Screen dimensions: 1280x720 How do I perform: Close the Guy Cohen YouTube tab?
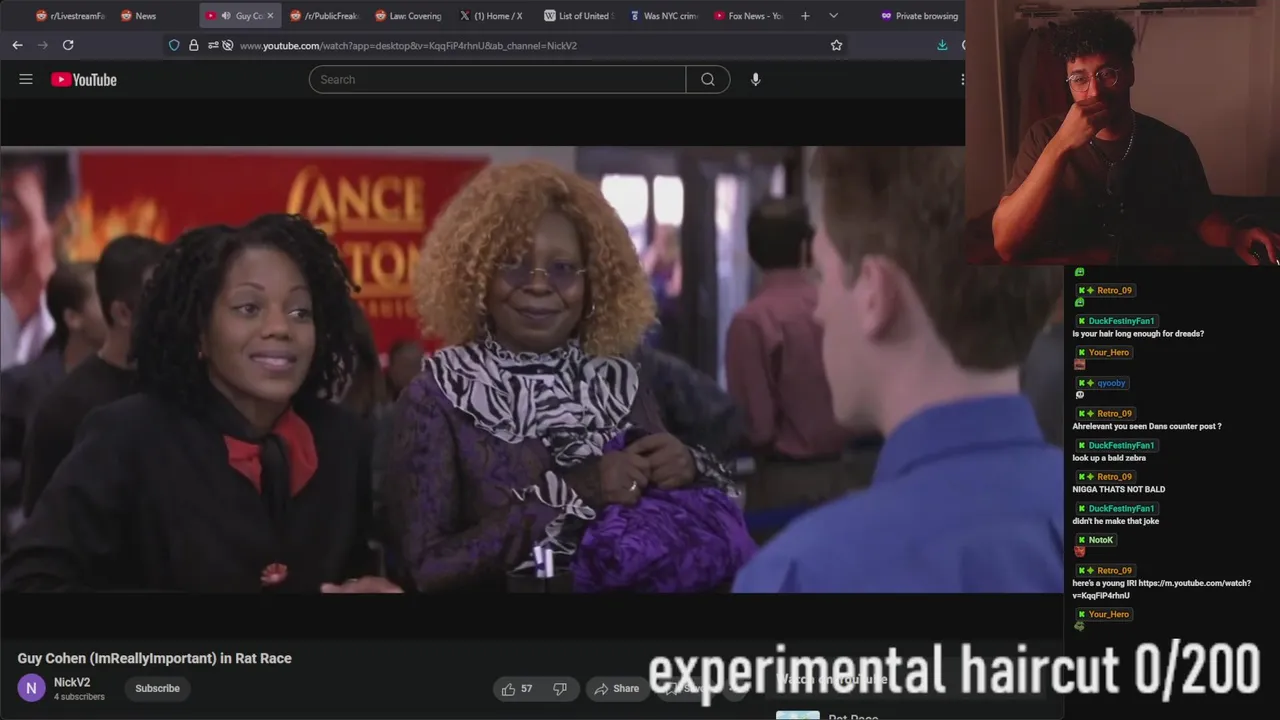point(270,16)
